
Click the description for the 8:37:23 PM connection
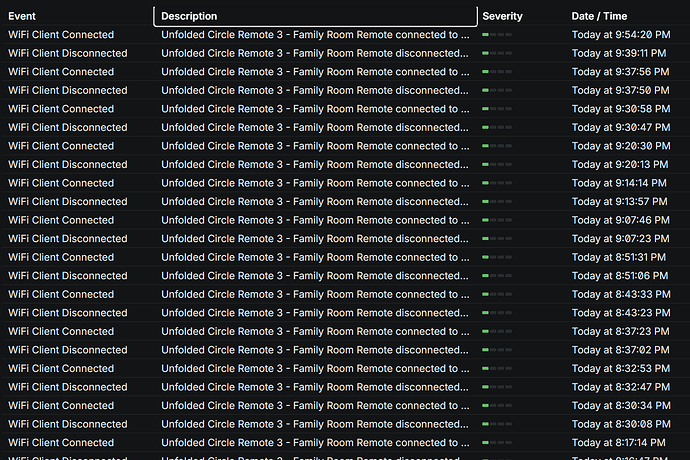(x=315, y=331)
